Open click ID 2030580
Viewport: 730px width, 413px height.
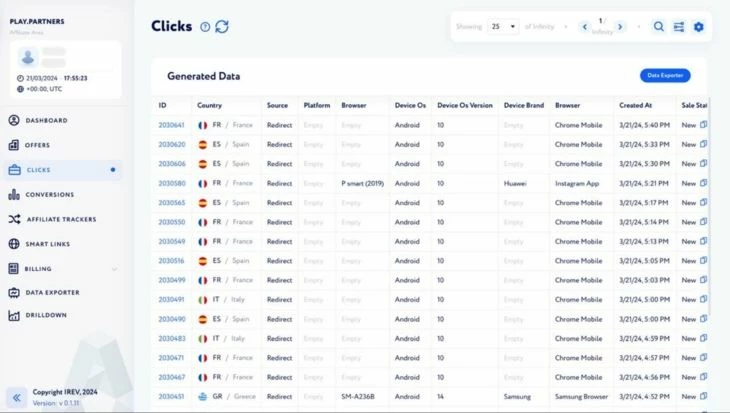click(x=172, y=183)
